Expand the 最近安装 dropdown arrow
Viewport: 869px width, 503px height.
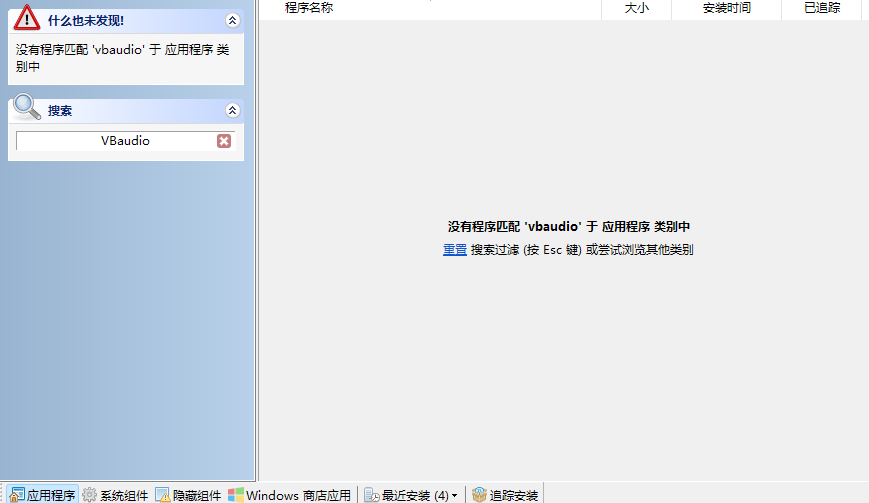(x=455, y=495)
